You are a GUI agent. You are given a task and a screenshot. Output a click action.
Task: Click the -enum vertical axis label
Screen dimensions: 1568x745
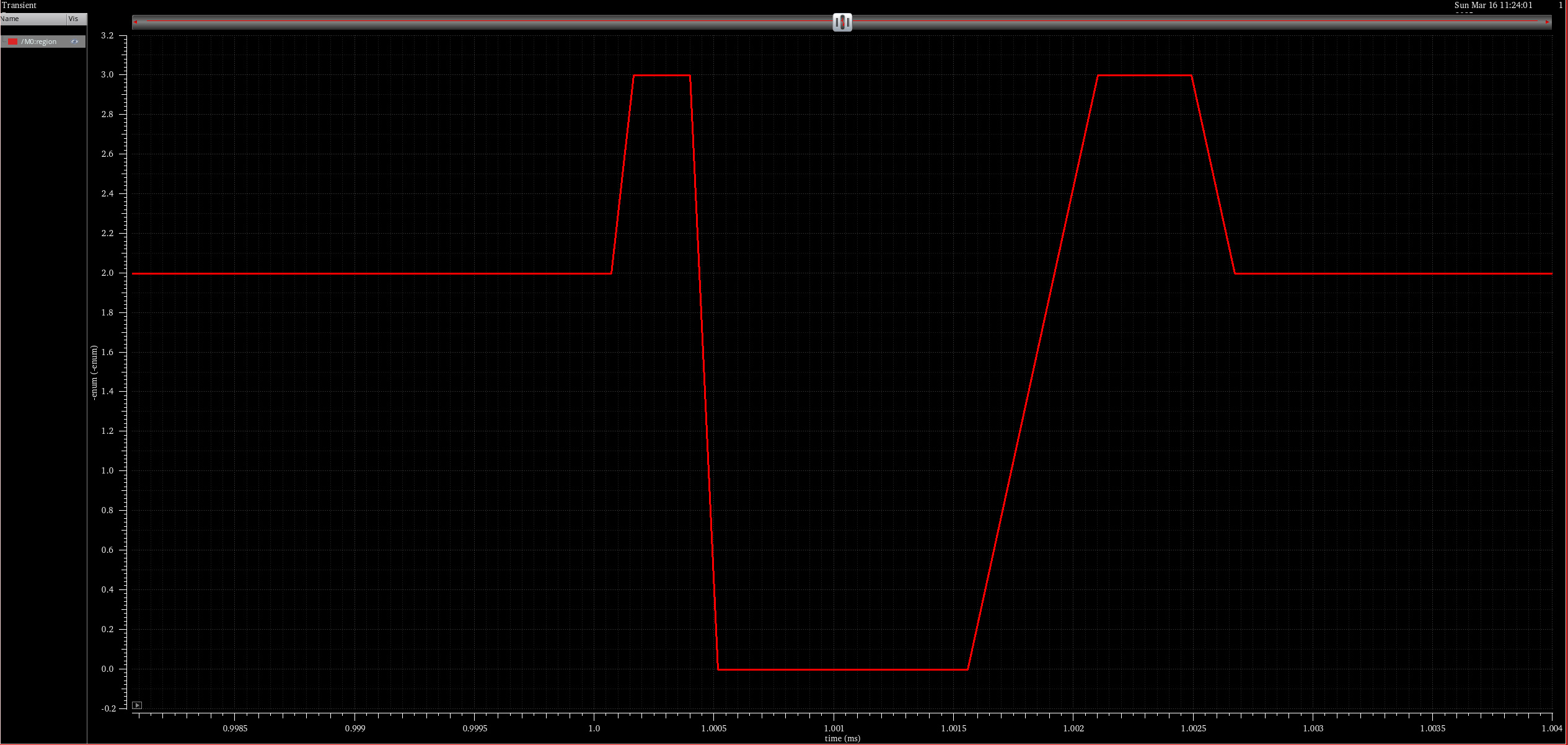(94, 372)
